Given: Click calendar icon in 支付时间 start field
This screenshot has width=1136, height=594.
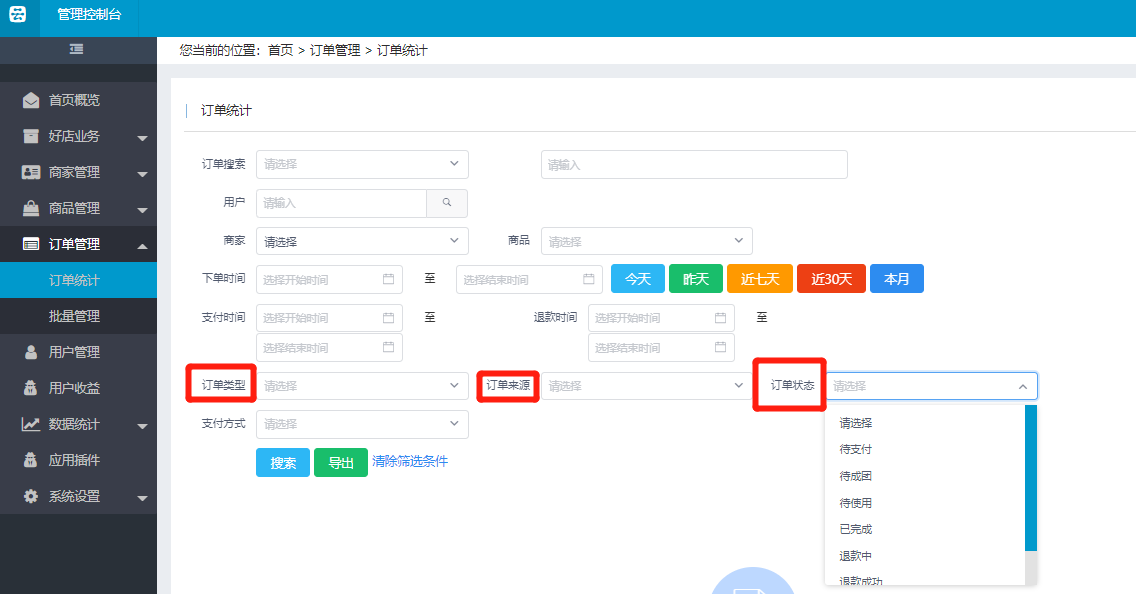Looking at the screenshot, I should click(x=389, y=318).
